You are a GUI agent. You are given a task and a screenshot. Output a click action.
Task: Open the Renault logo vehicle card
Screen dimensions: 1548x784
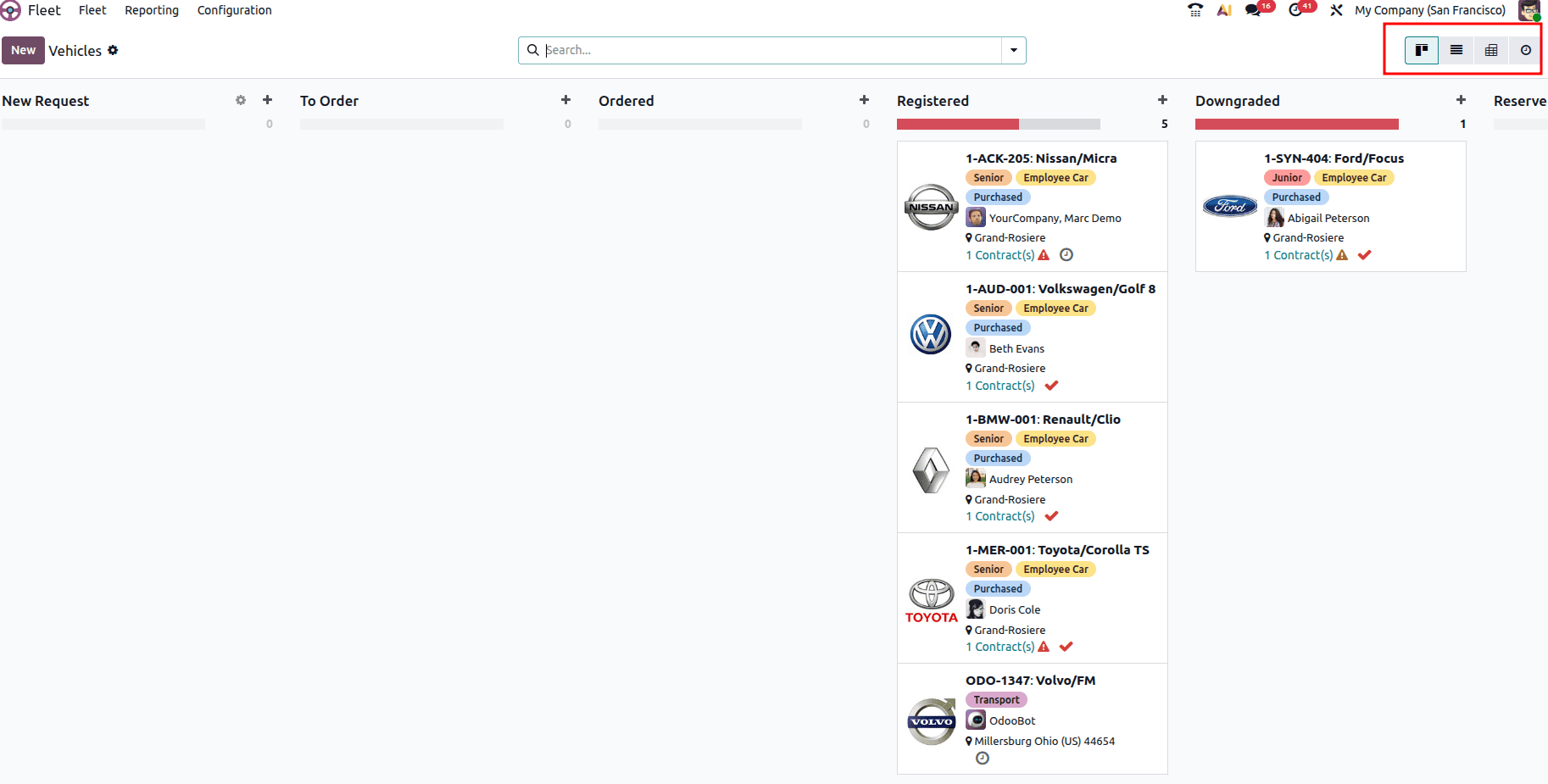(x=931, y=470)
